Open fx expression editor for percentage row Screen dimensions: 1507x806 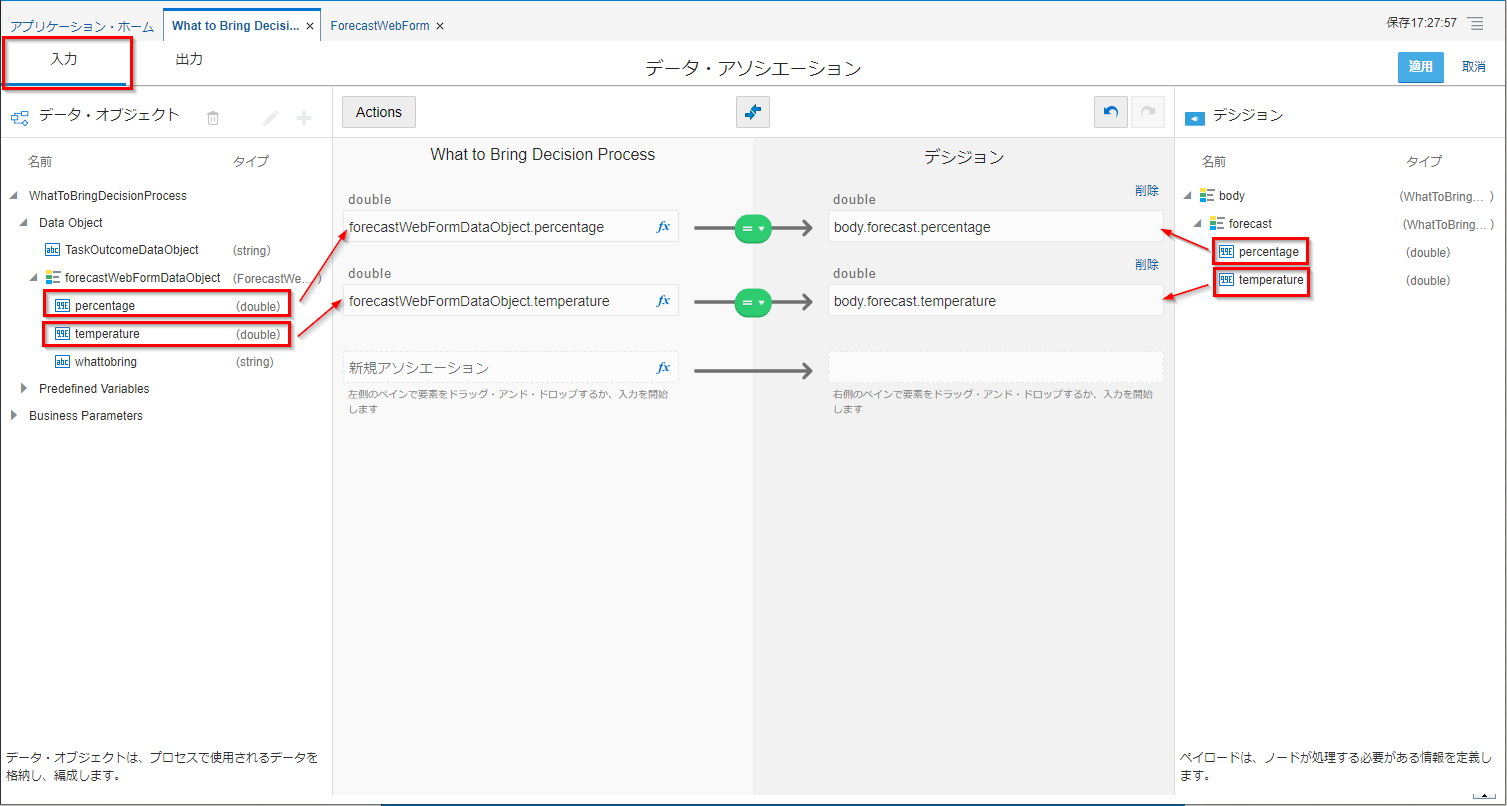(x=662, y=227)
